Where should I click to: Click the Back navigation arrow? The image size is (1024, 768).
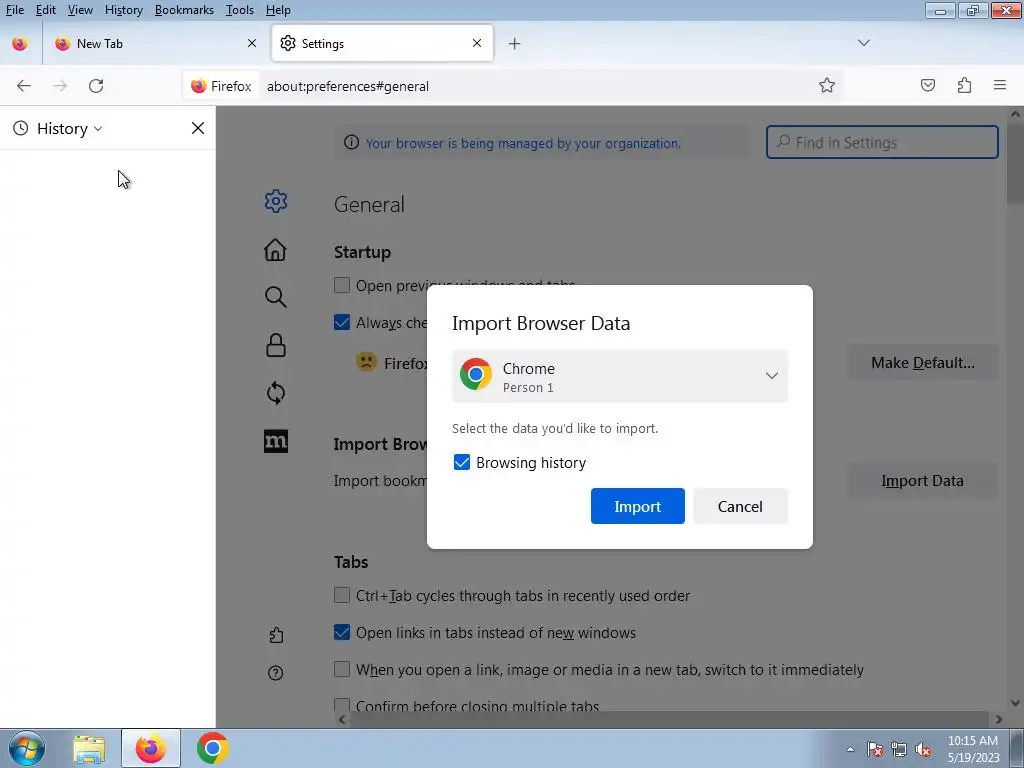pyautogui.click(x=24, y=86)
